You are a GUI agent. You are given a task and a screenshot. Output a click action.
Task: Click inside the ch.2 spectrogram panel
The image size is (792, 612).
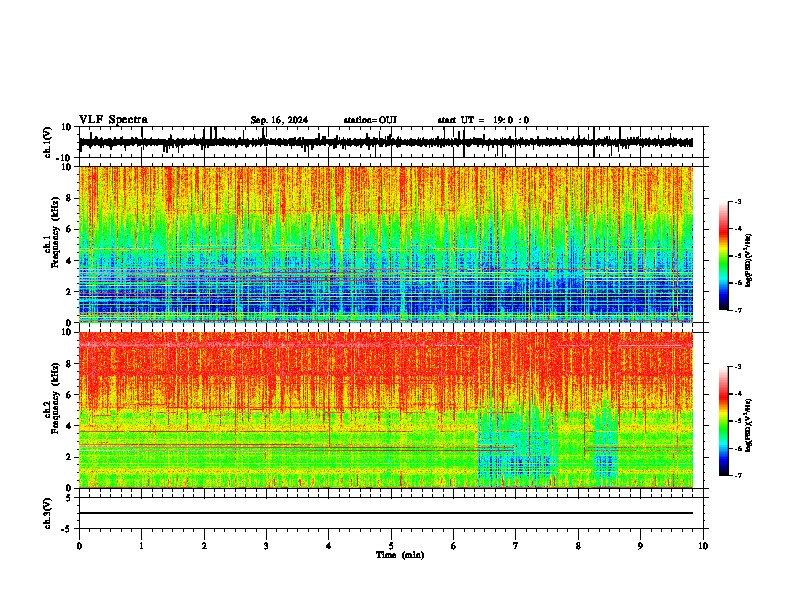[385, 410]
